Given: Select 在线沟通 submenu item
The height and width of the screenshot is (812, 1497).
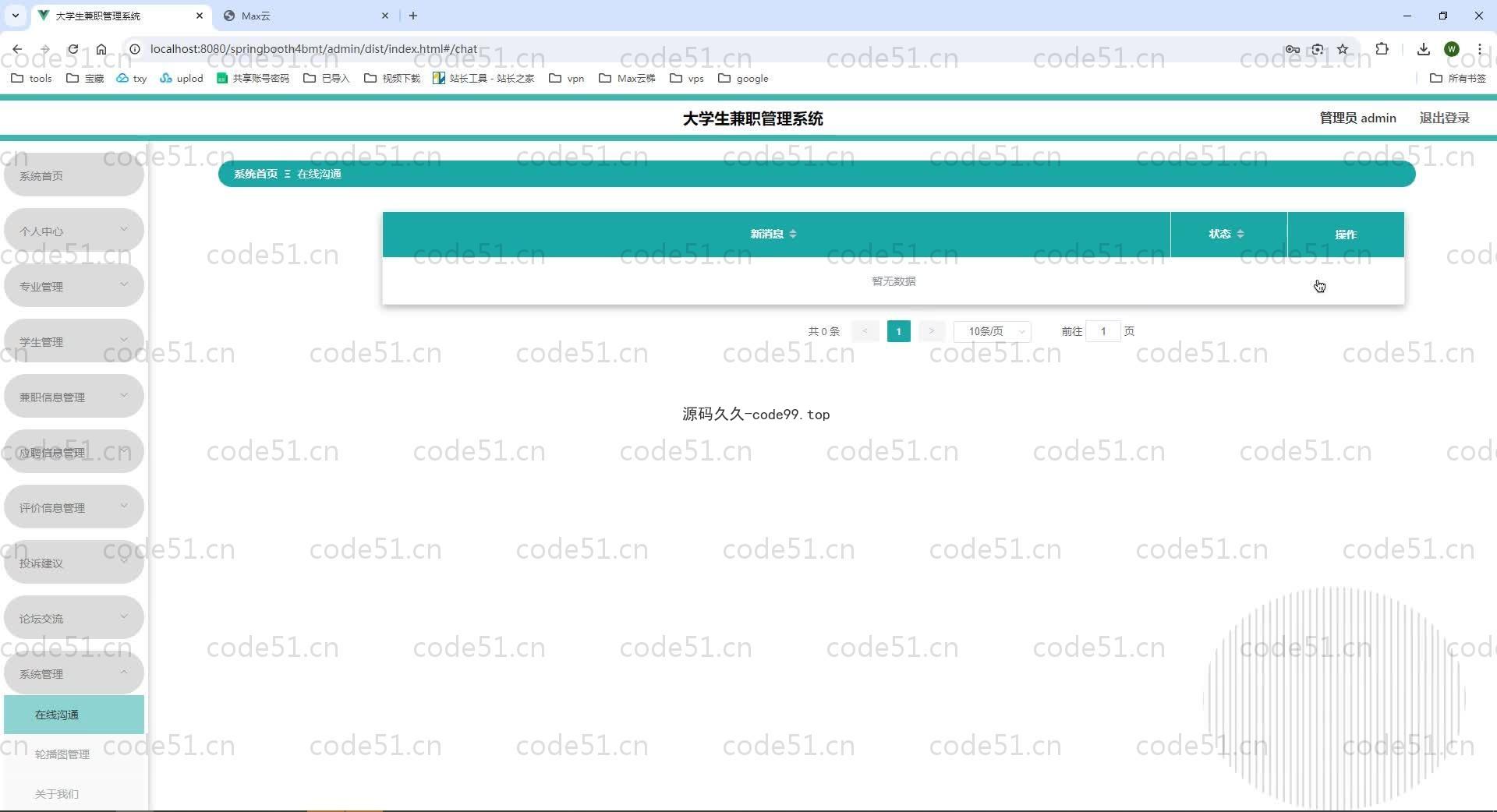Looking at the screenshot, I should 74,715.
